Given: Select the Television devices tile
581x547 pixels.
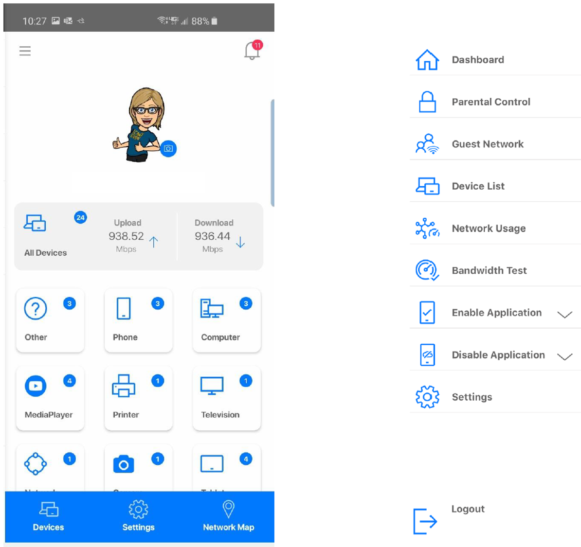Looking at the screenshot, I should click(227, 398).
